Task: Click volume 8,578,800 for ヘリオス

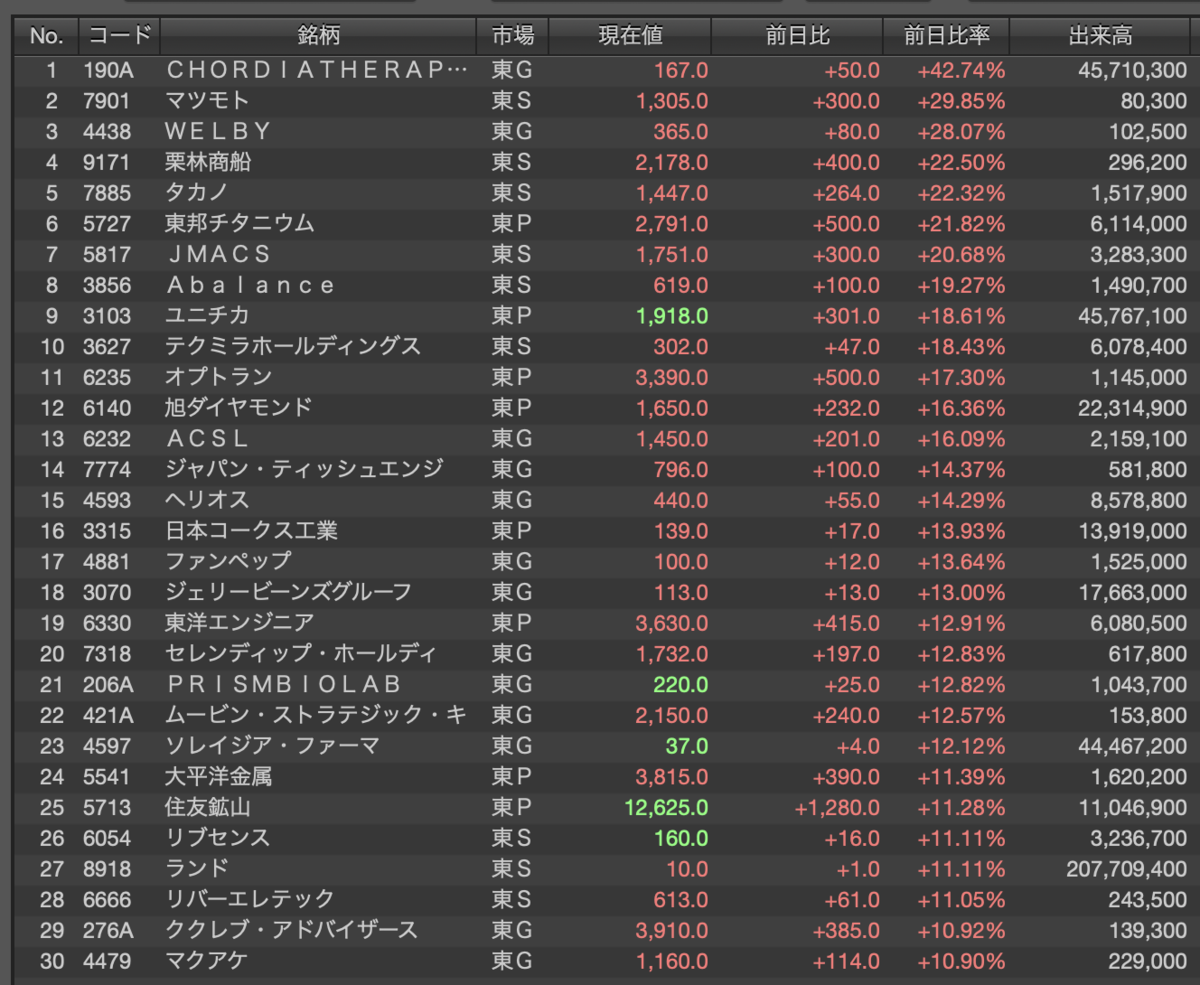Action: (x=1136, y=500)
